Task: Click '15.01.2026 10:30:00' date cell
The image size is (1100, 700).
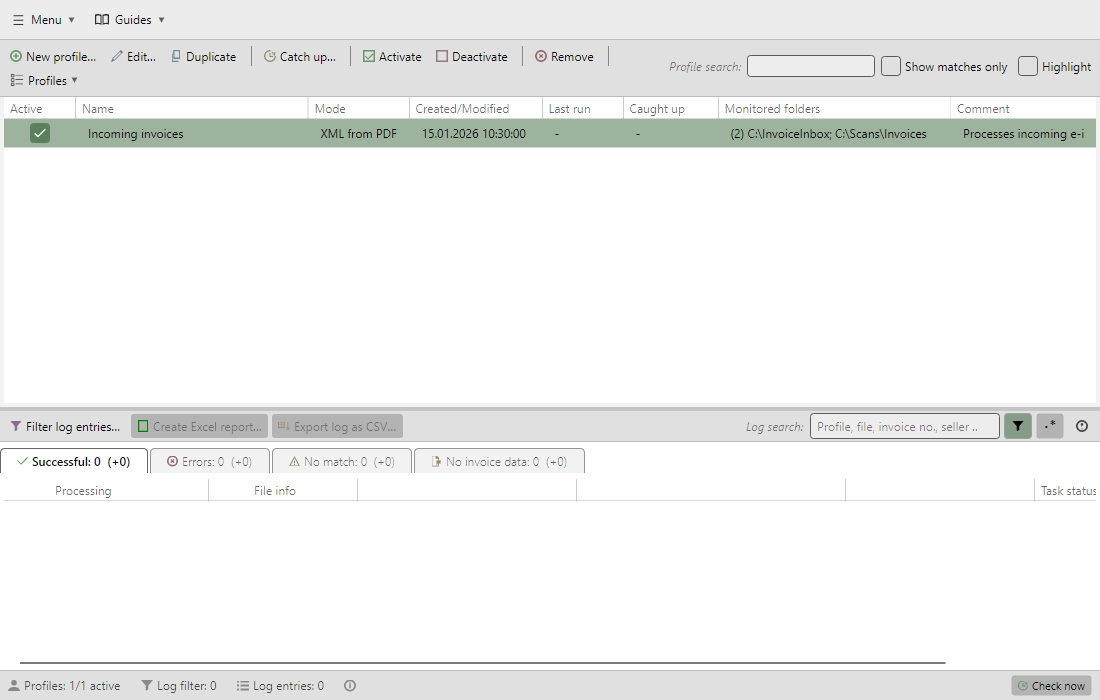Action: pos(474,134)
